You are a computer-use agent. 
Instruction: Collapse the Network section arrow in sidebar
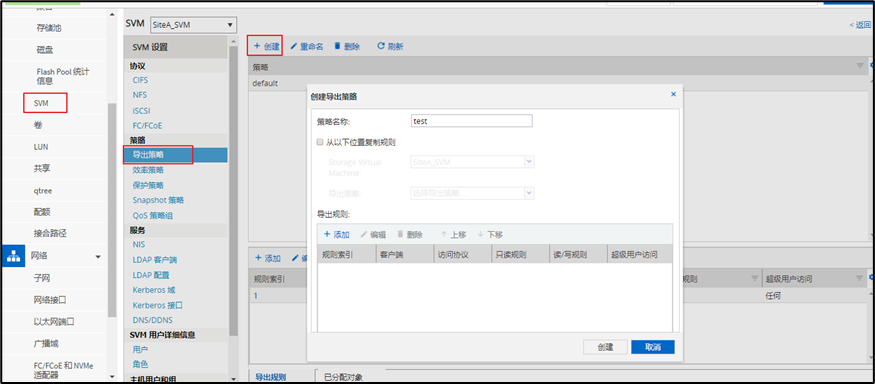tap(98, 257)
